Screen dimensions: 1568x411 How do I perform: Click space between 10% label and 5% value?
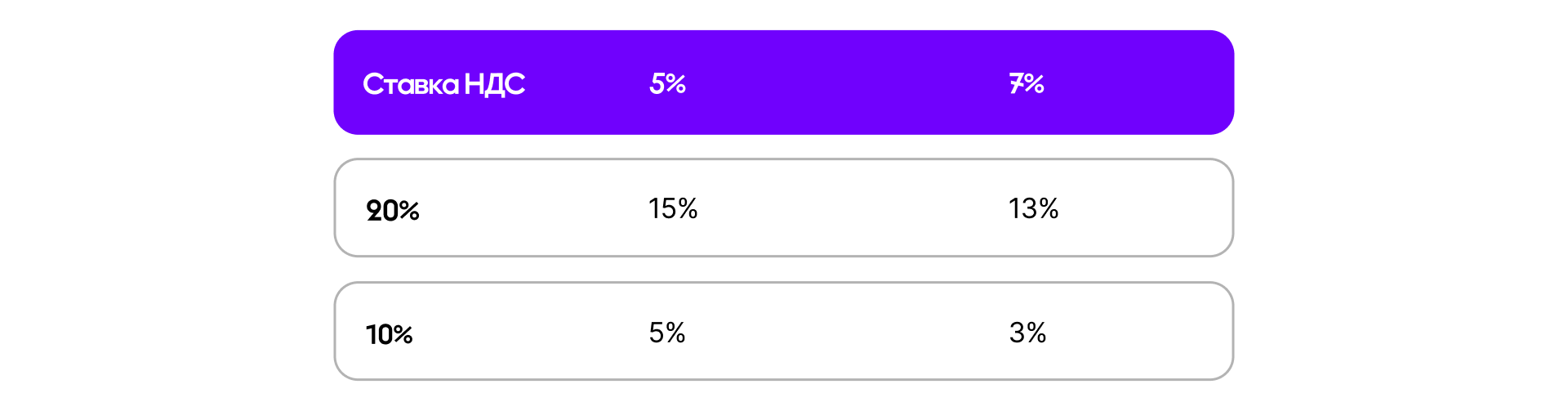click(531, 332)
